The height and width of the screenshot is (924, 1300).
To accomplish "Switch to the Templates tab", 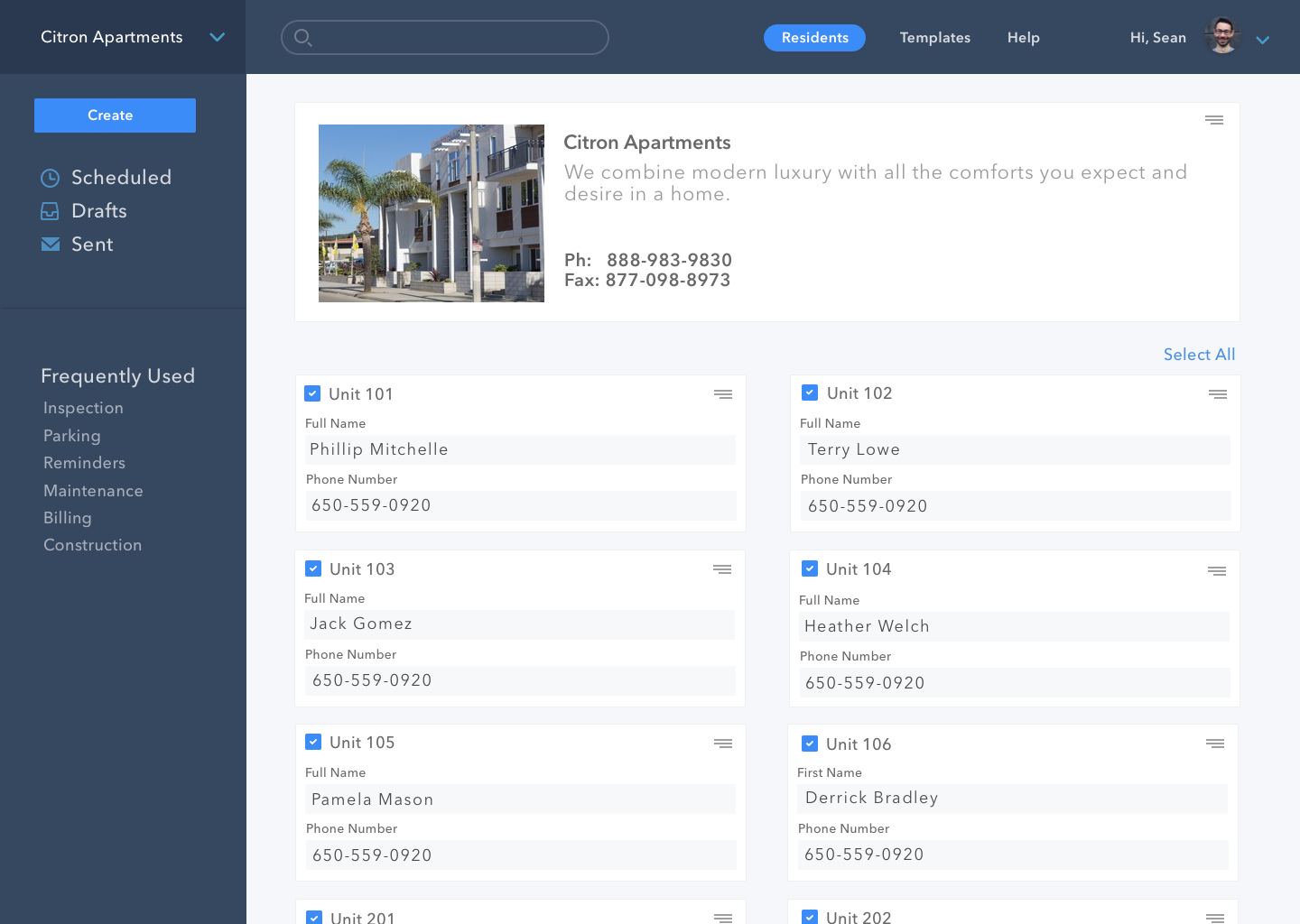I will (x=934, y=38).
